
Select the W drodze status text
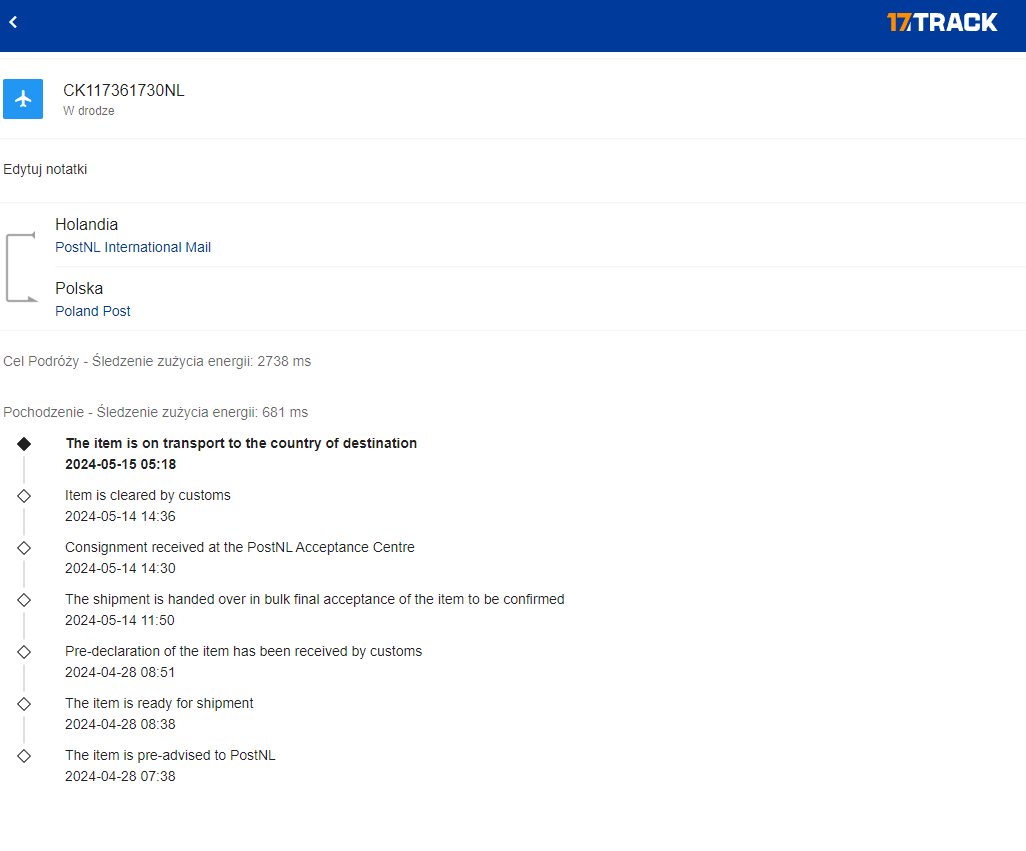point(89,111)
